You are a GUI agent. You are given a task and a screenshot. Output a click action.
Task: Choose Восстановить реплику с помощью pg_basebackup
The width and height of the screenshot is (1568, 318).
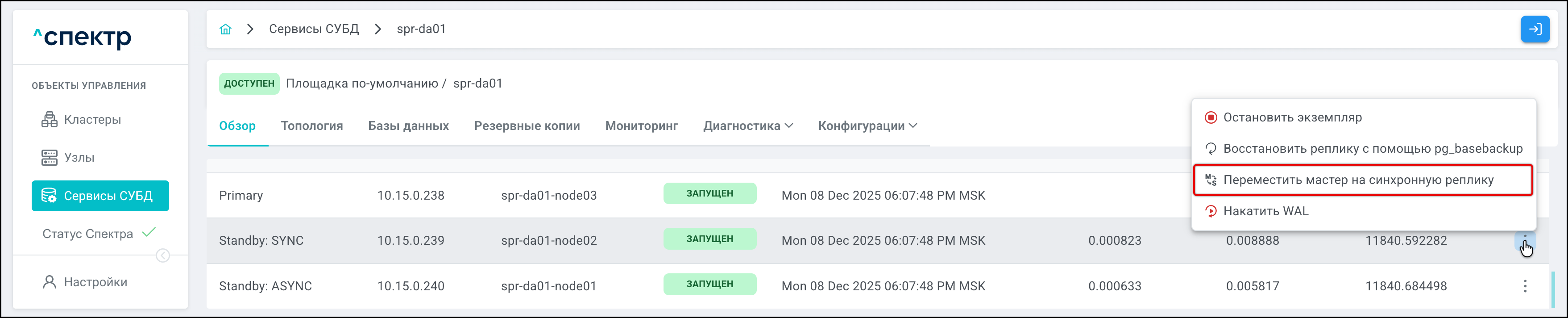click(1373, 149)
